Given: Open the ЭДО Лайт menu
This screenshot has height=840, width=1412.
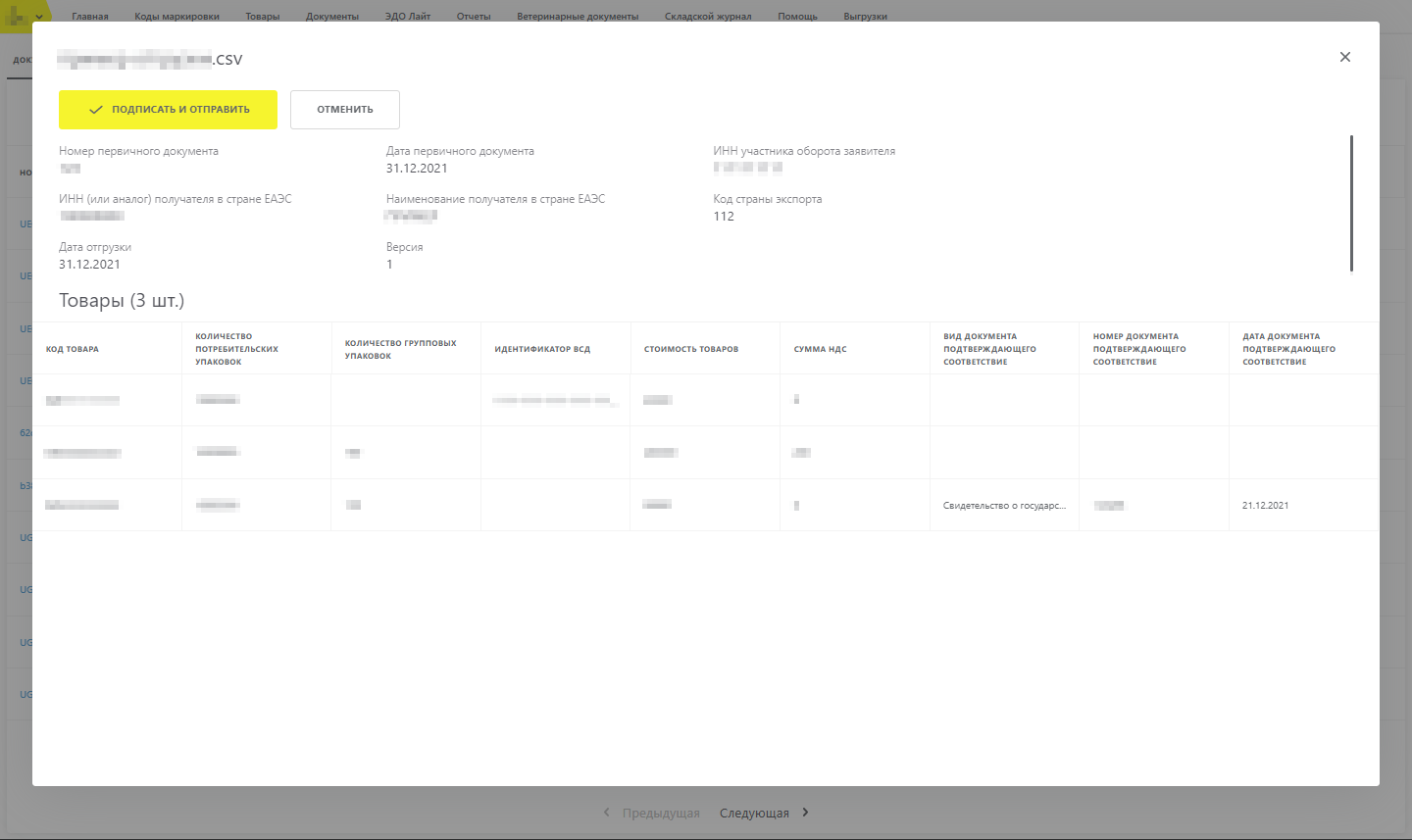Looking at the screenshot, I should click(x=408, y=17).
